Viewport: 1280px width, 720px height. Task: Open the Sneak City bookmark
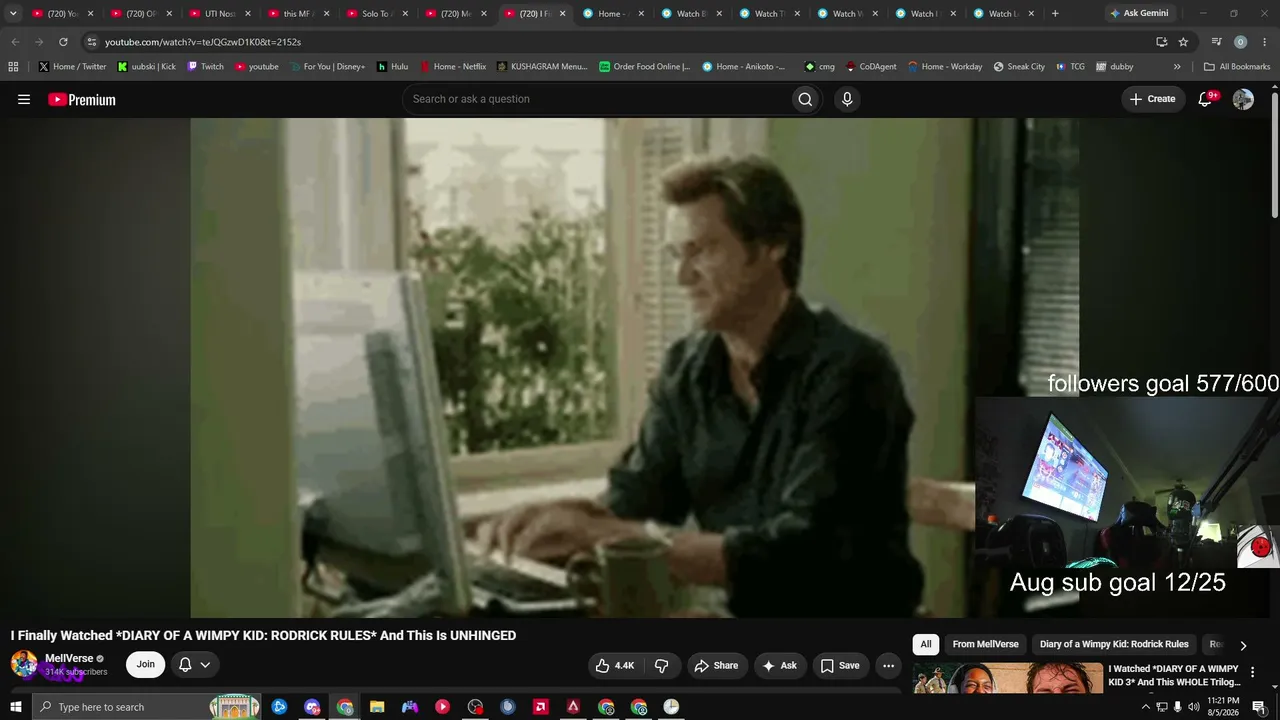(1019, 67)
